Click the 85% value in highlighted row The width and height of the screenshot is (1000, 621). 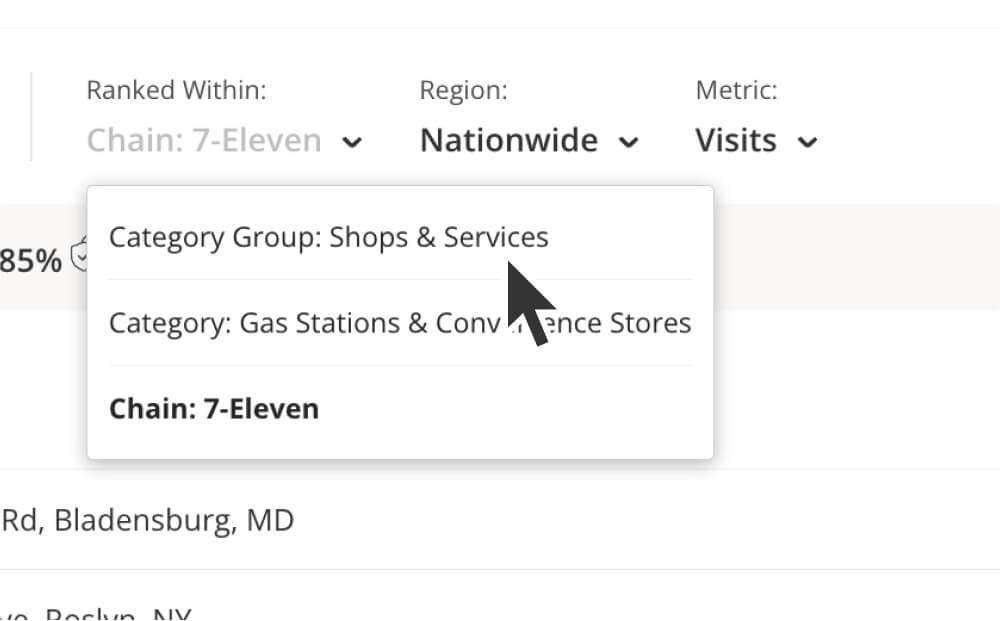click(x=31, y=260)
